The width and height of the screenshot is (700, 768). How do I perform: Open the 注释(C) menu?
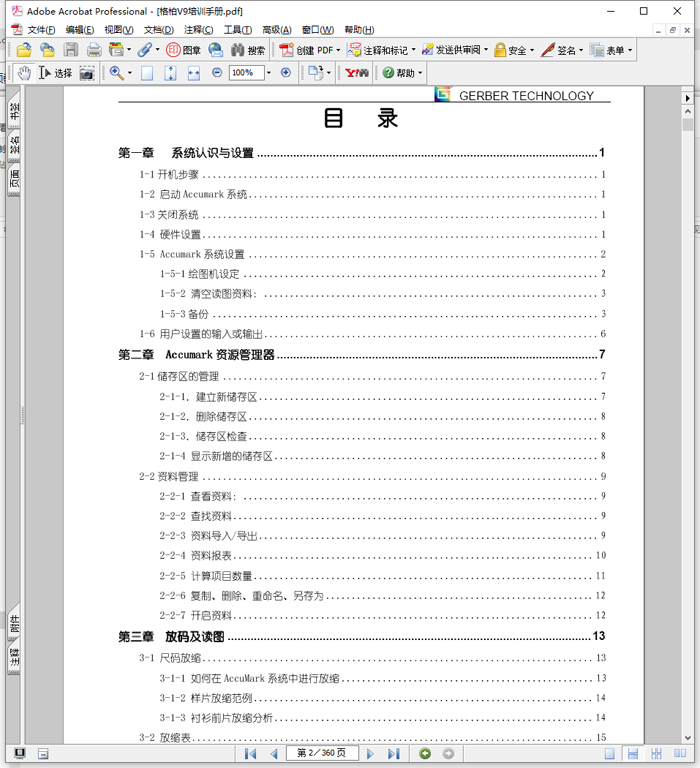coord(198,30)
